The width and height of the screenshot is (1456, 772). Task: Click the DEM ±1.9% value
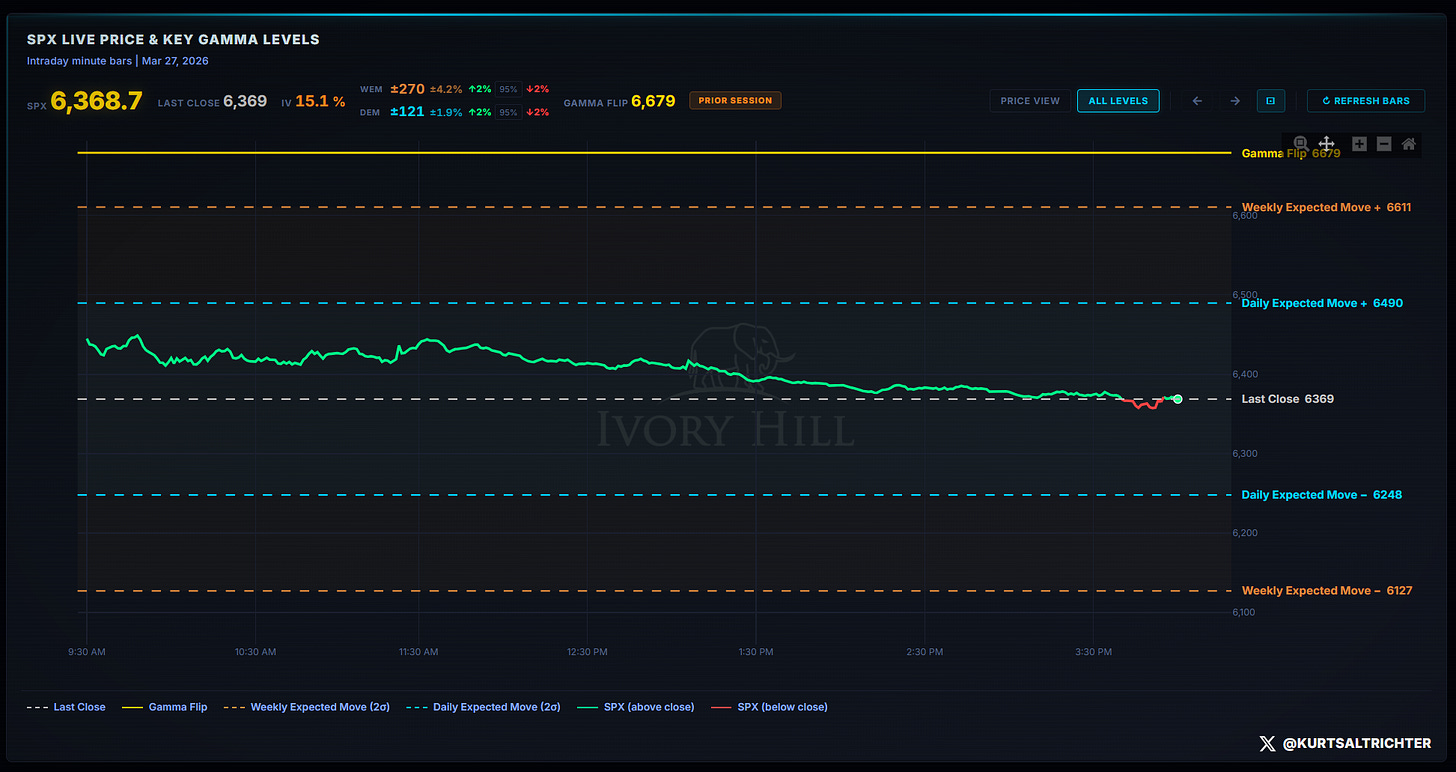click(446, 112)
